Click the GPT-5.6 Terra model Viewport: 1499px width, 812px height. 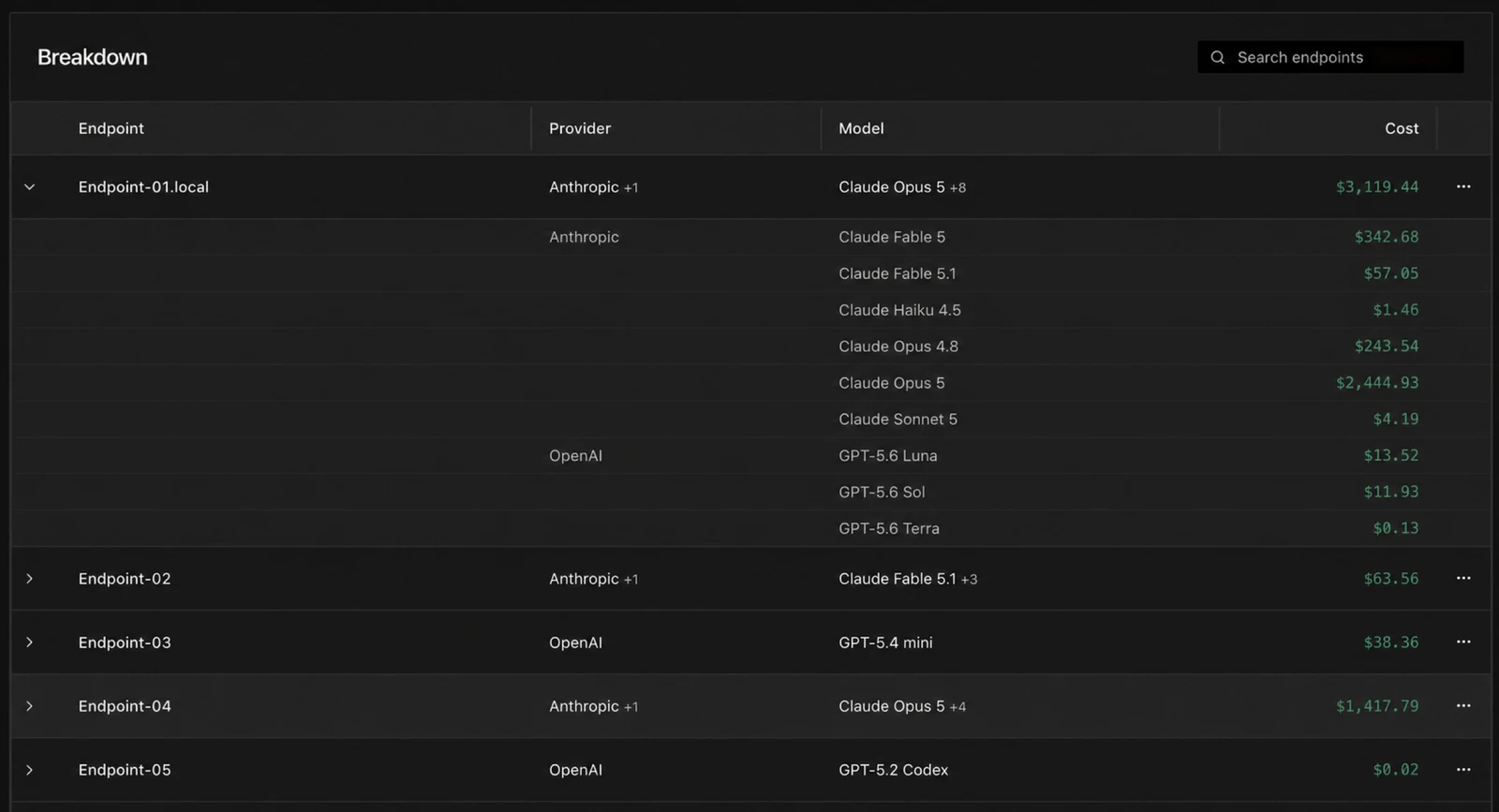[889, 529]
